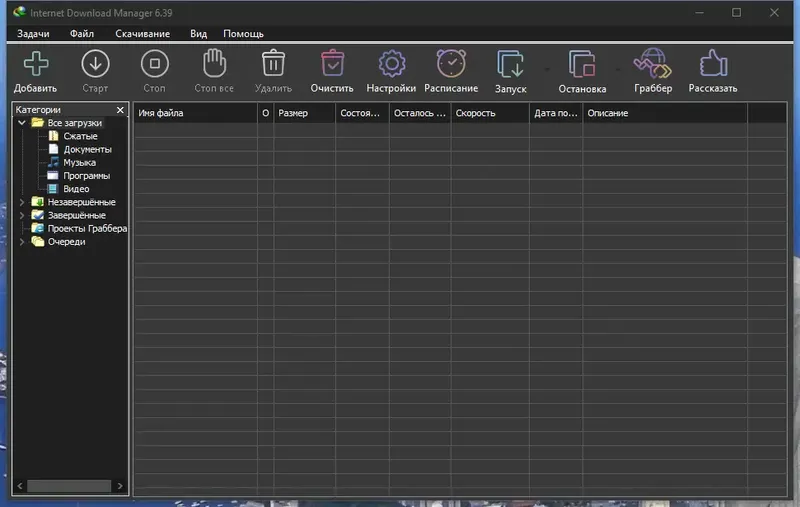The height and width of the screenshot is (507, 800).
Task: Click the Очереди folder icon
Action: (37, 242)
